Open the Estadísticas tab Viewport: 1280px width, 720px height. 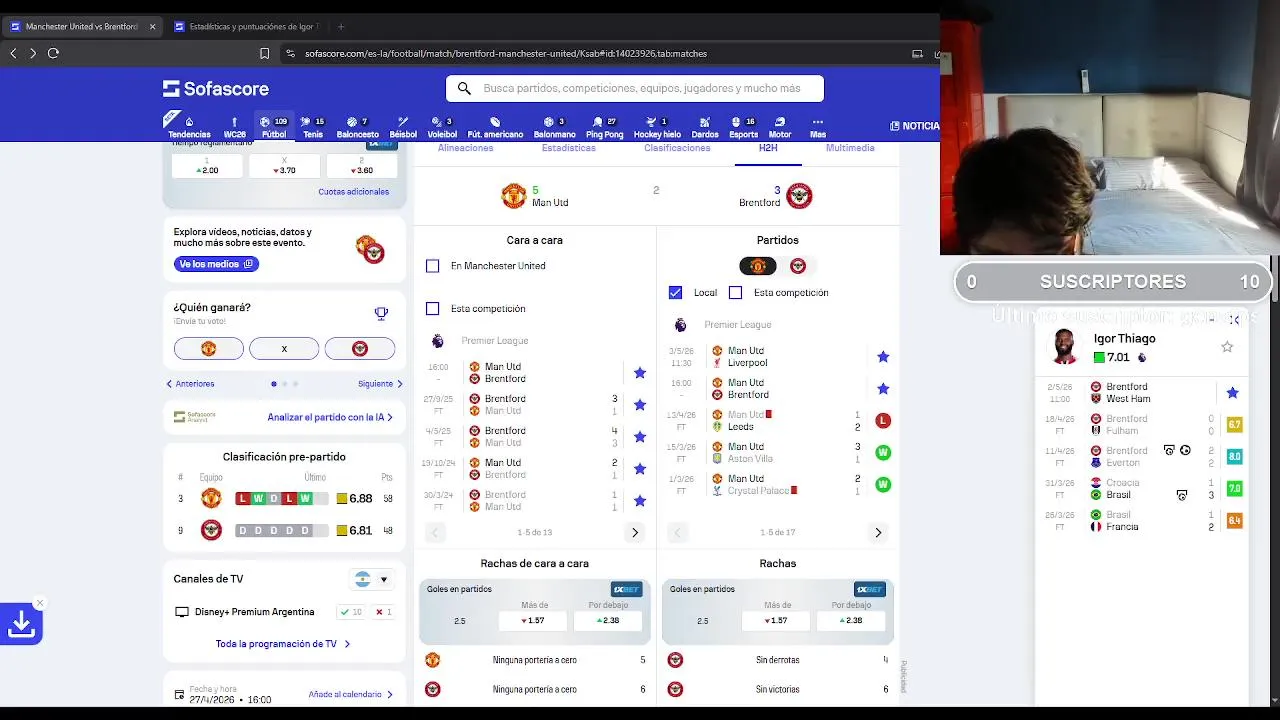pos(569,149)
